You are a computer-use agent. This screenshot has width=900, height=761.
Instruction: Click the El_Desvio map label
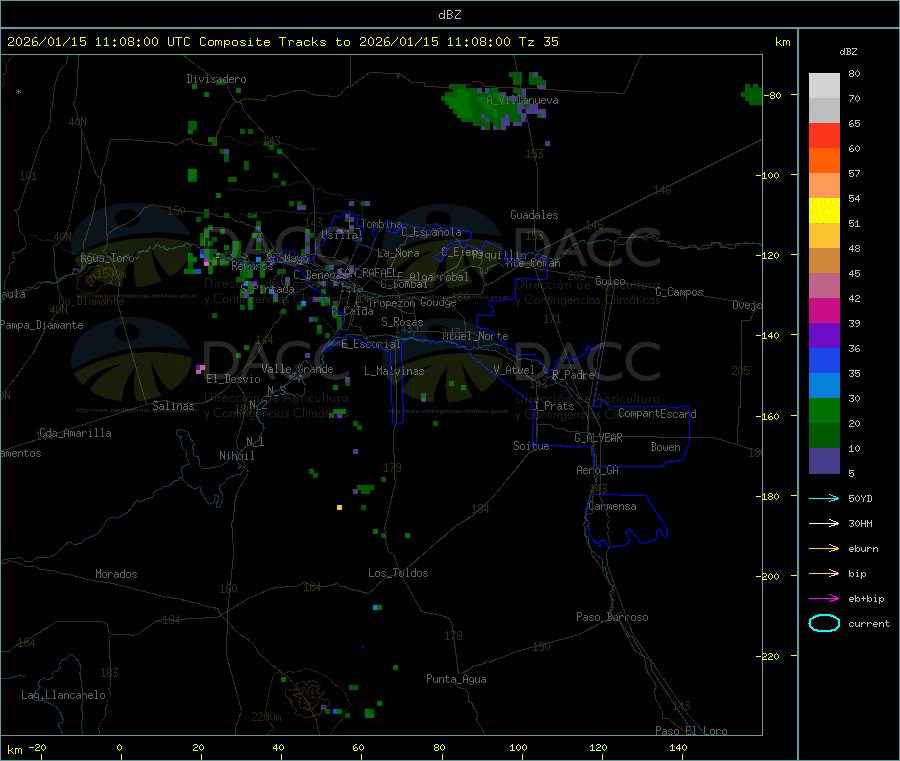click(x=233, y=379)
